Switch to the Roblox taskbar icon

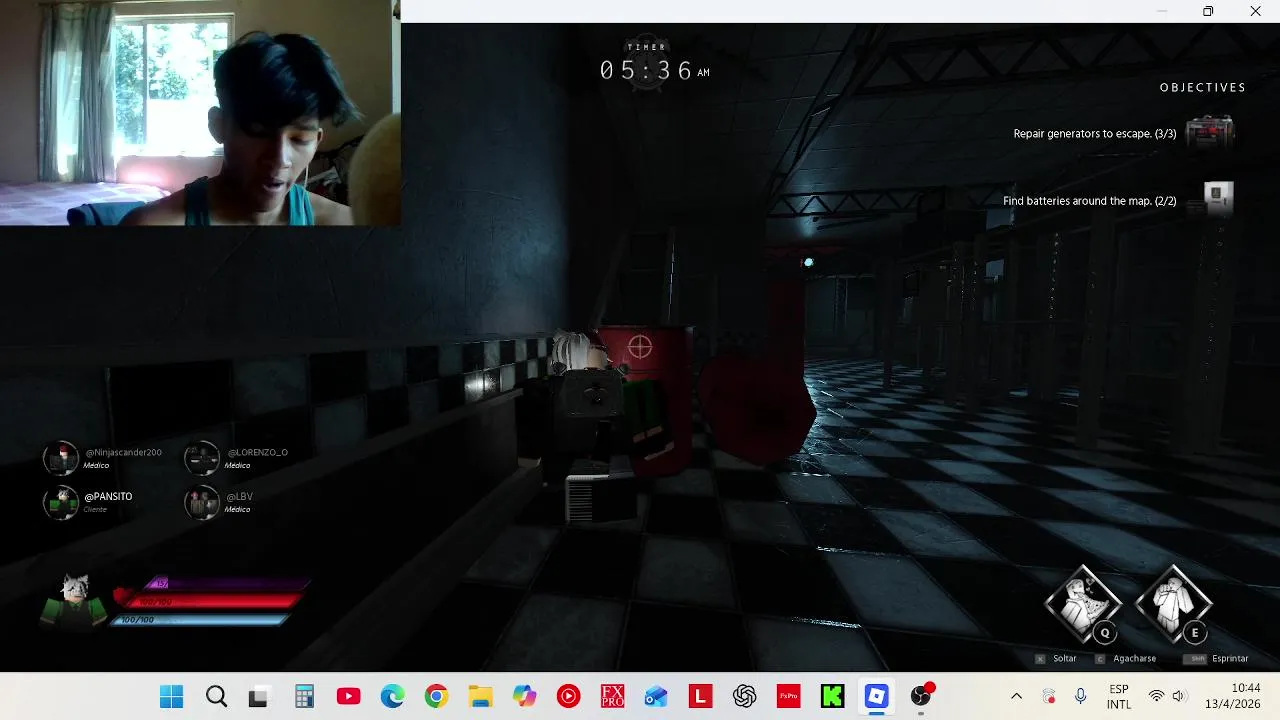click(x=876, y=696)
